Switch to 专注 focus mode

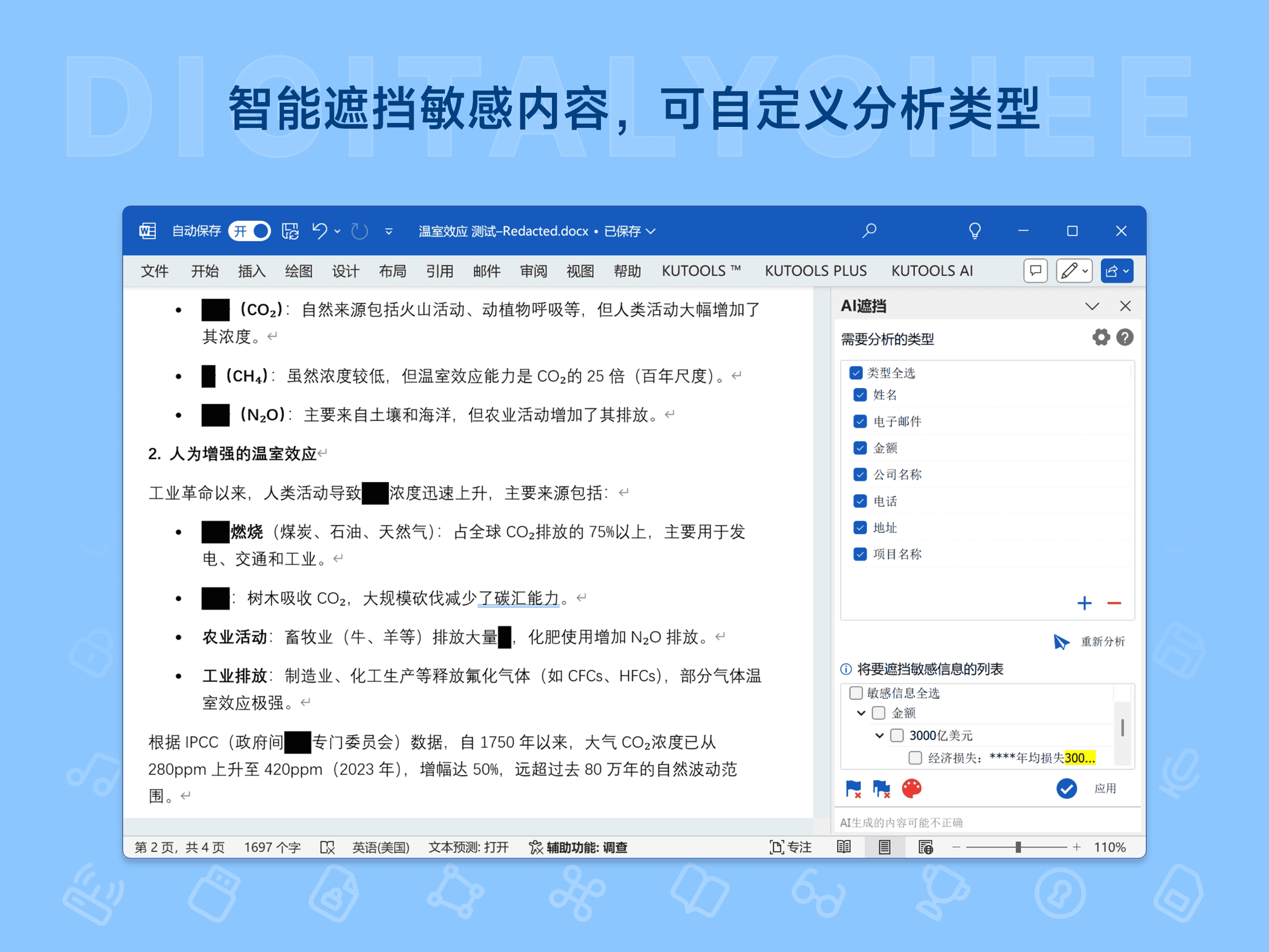pos(790,848)
